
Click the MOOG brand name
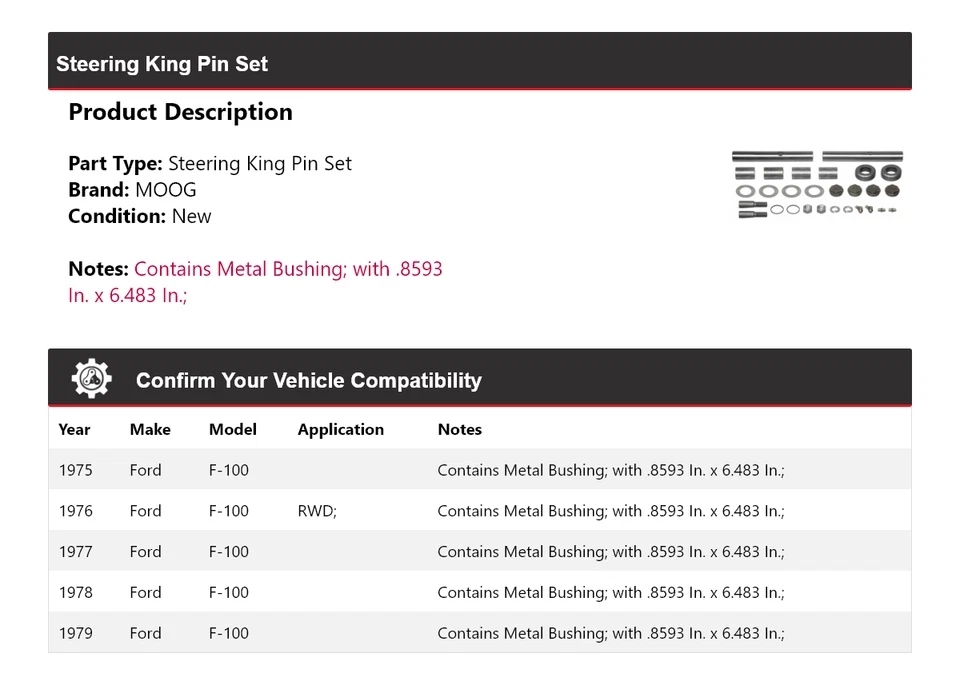coord(165,190)
